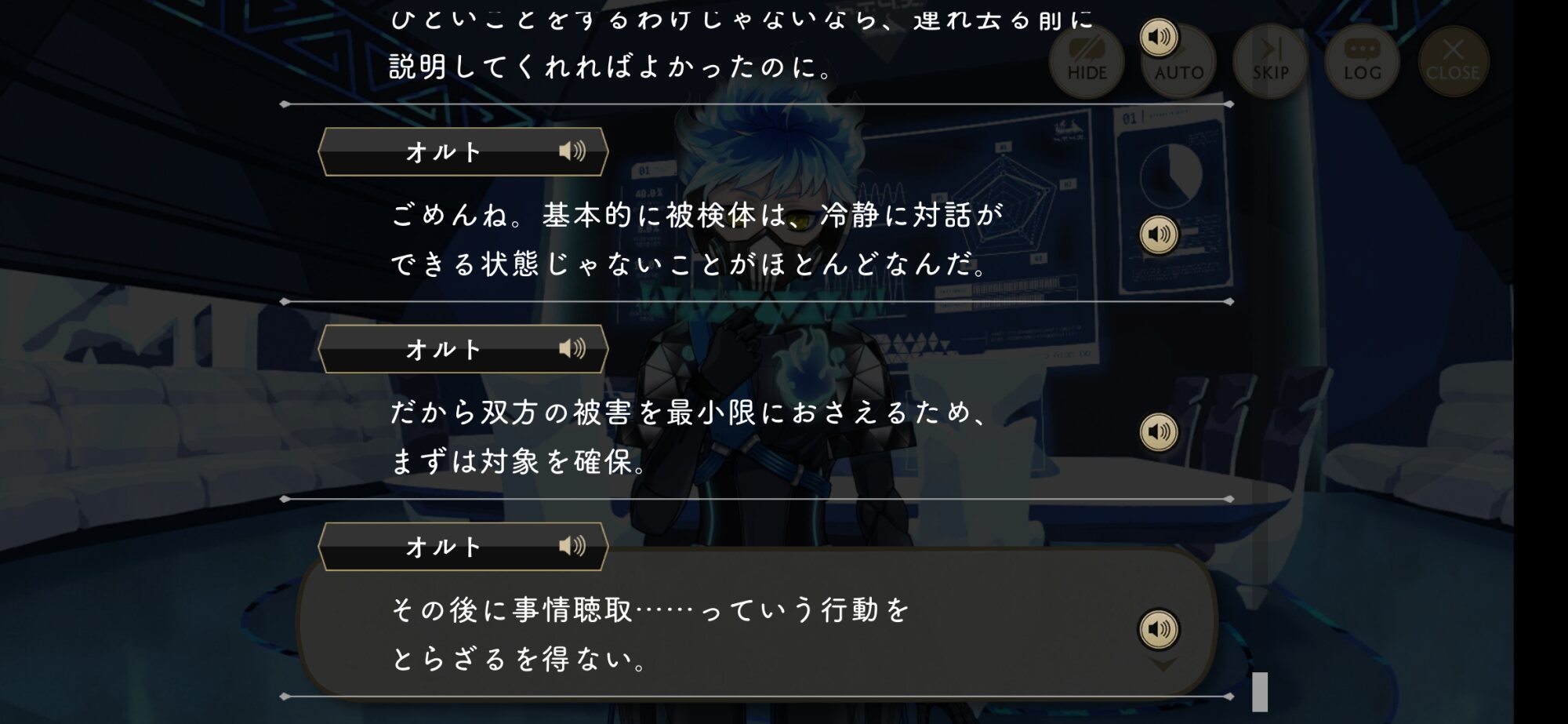Select highlighted dialogue 'とらざるを得ない'

(519, 659)
